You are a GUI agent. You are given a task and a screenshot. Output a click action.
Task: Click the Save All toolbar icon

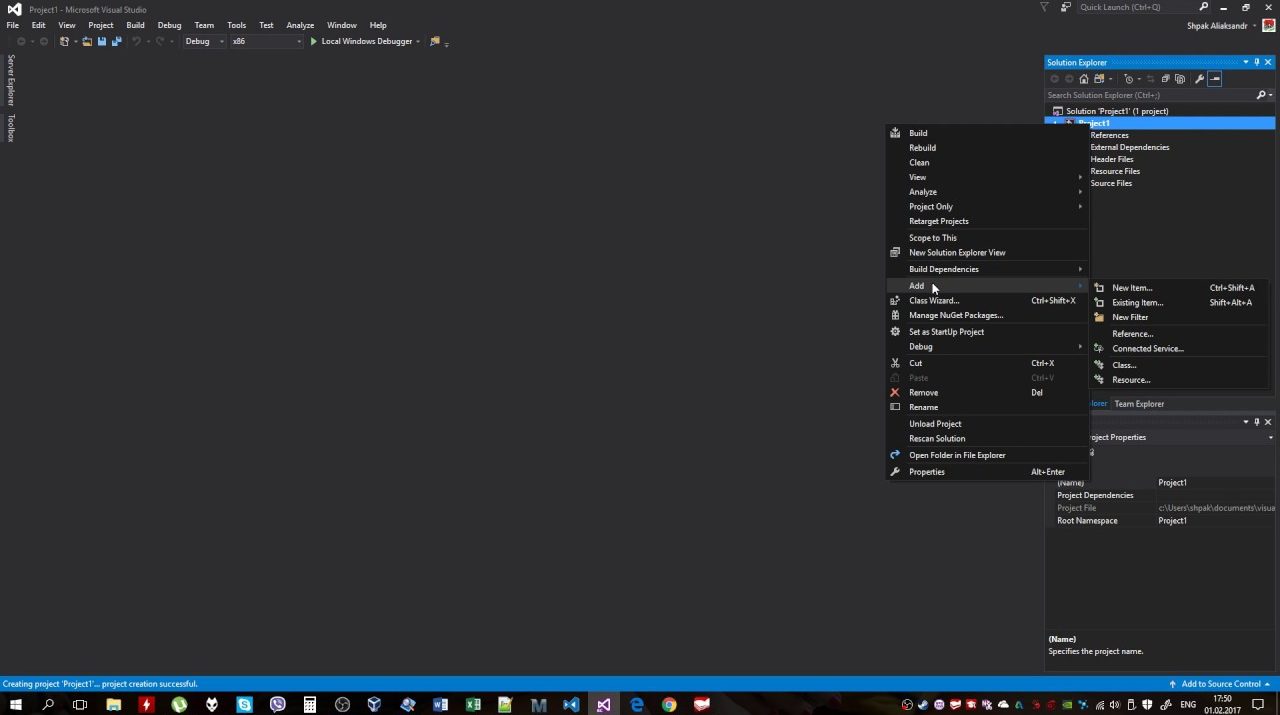(x=116, y=41)
